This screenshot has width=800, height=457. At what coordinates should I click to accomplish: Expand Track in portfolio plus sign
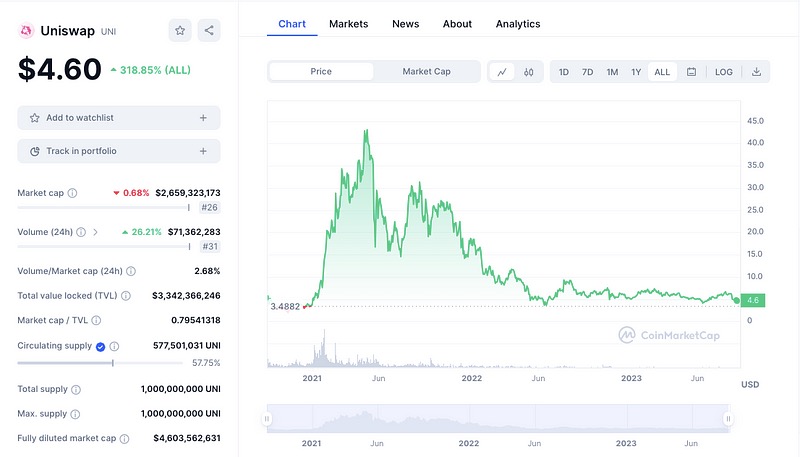point(203,151)
